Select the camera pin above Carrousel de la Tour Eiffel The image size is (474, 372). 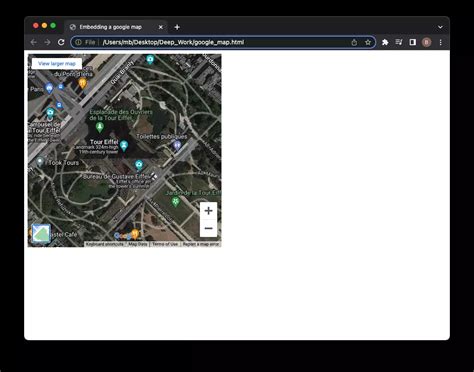pos(50,112)
